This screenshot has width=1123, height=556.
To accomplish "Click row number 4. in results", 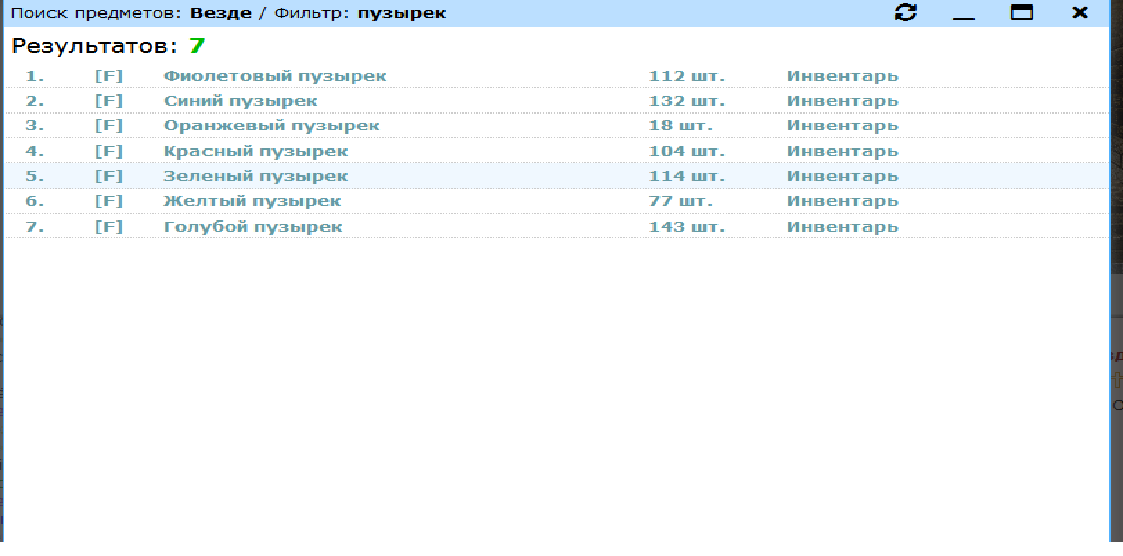I will point(35,151).
